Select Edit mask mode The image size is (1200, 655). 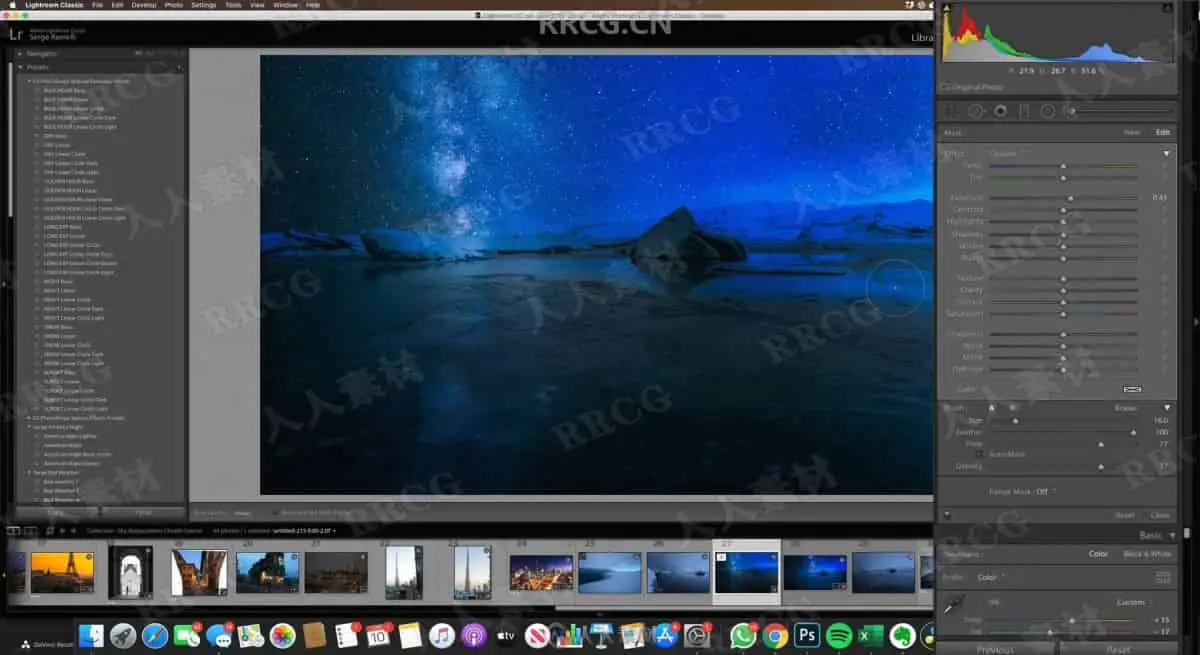1163,132
